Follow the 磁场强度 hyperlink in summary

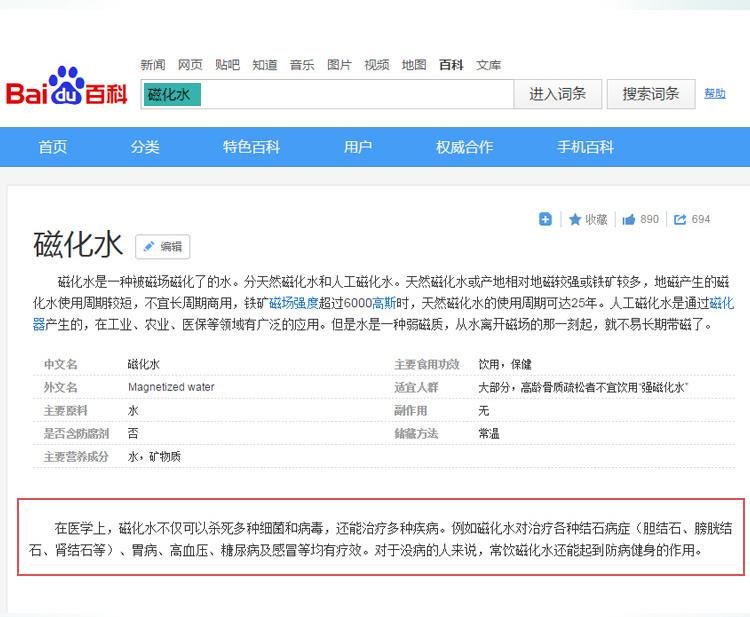point(294,303)
